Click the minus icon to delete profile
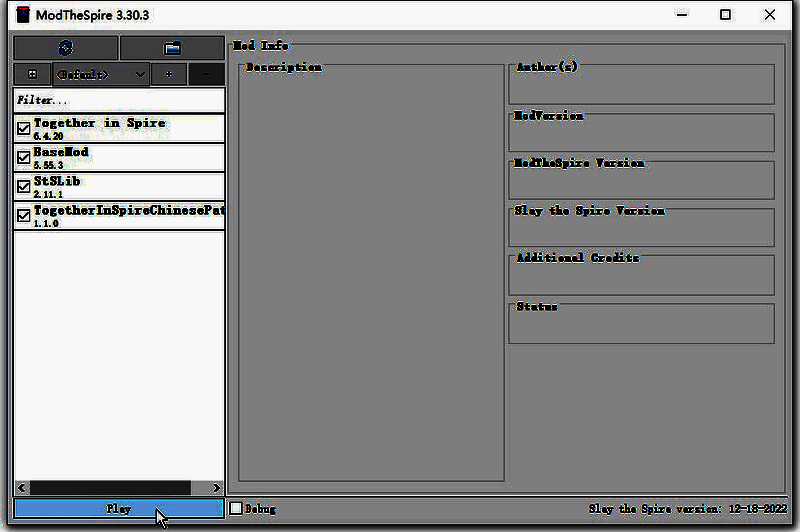 [x=206, y=74]
